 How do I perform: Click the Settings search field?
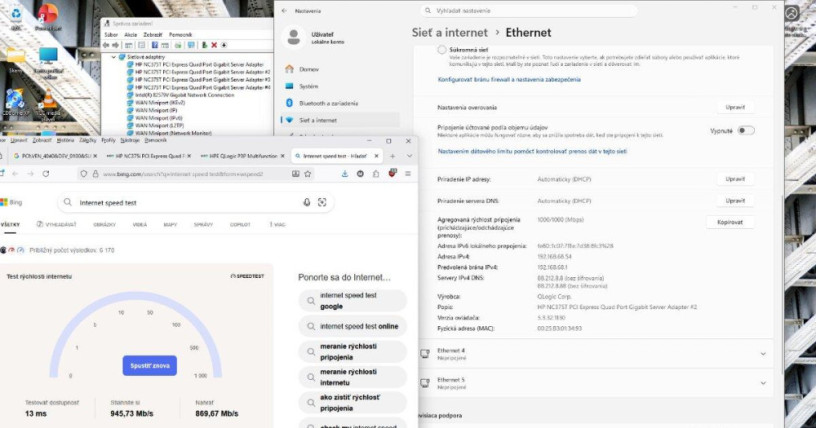[x=529, y=10]
